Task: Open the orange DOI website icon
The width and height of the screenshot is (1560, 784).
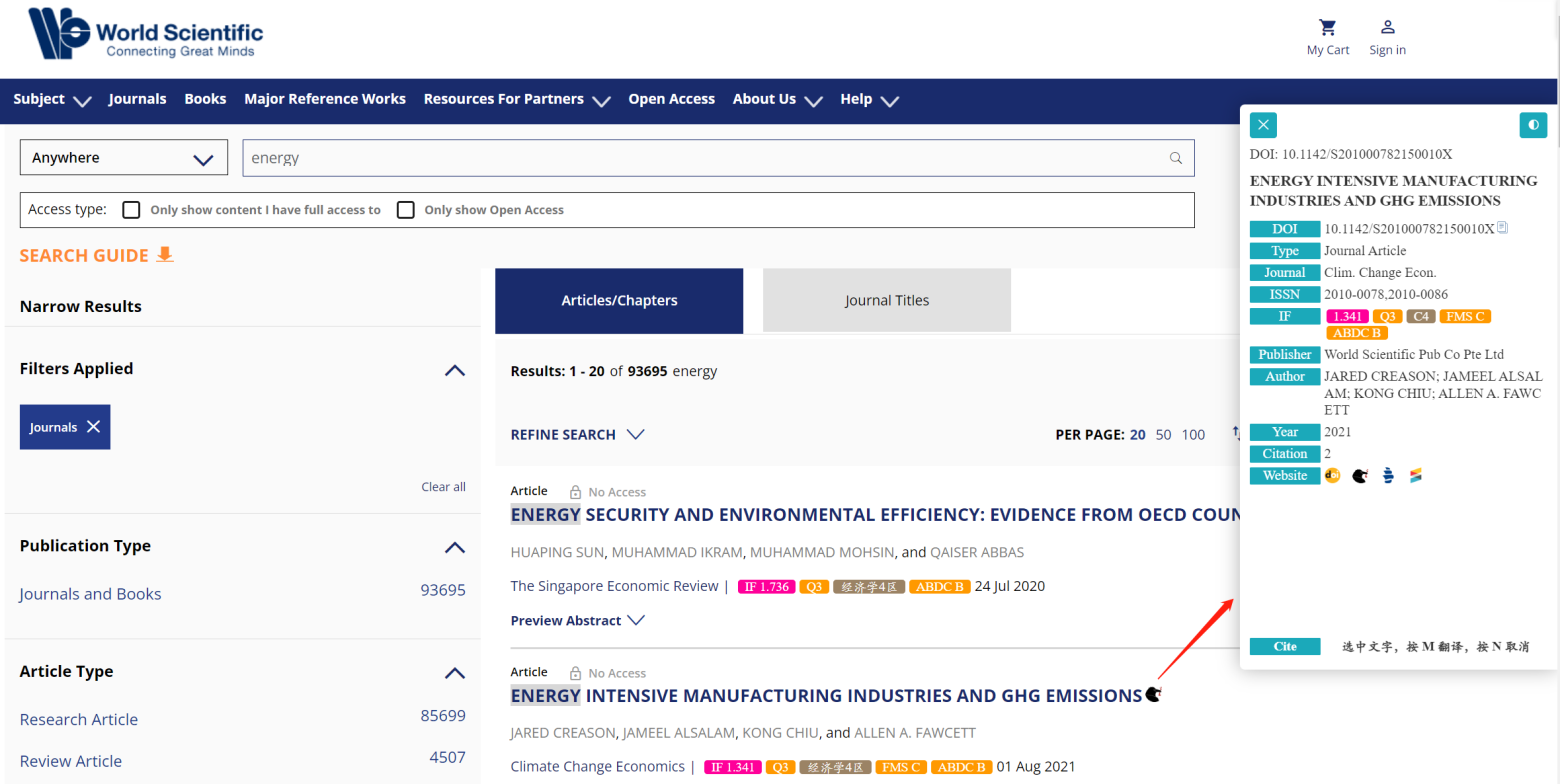Action: [1332, 476]
